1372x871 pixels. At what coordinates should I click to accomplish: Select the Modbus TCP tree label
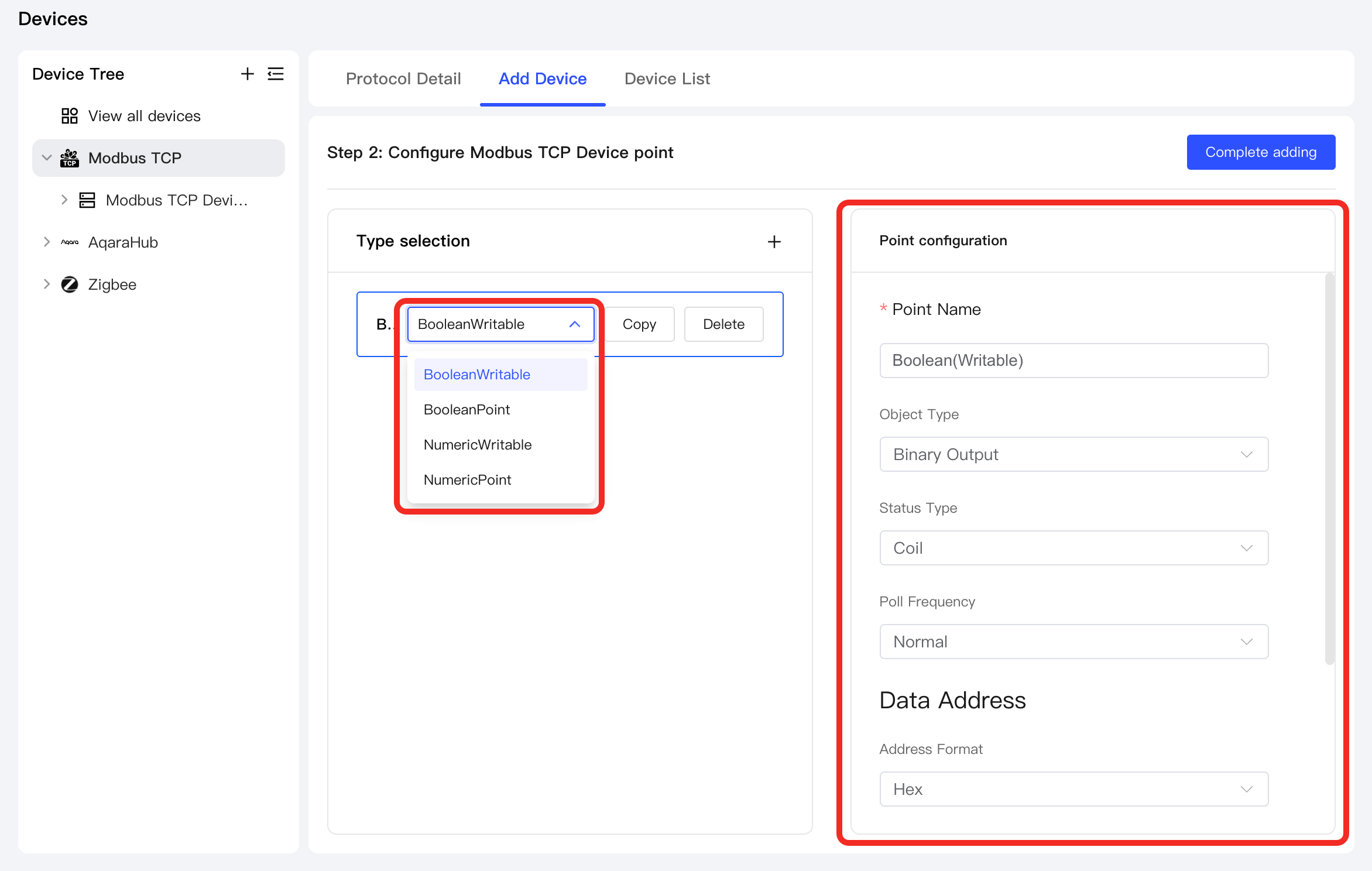pos(135,158)
